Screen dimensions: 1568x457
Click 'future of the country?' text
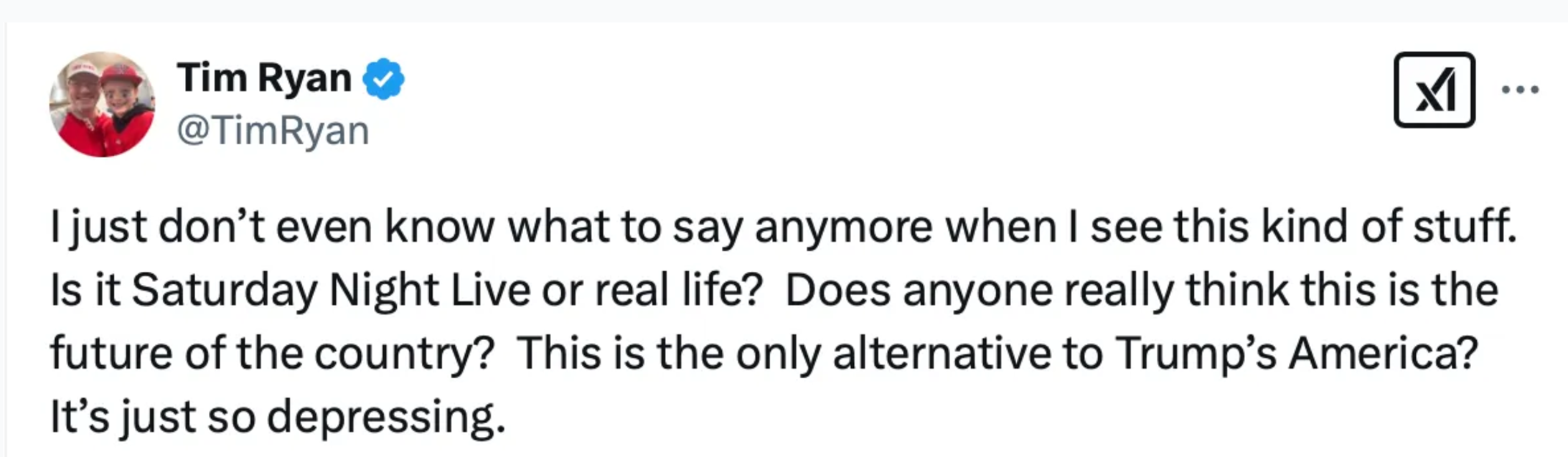(x=273, y=353)
